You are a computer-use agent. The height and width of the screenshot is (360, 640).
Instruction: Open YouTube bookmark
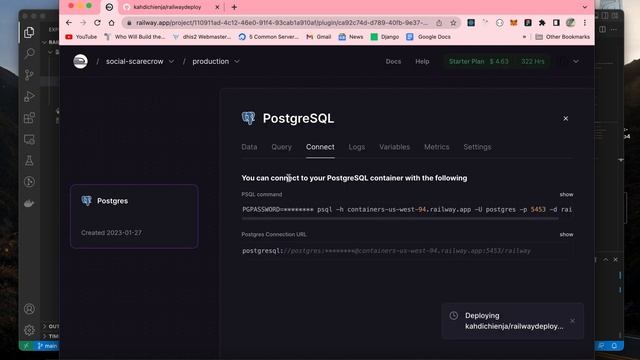coord(81,37)
